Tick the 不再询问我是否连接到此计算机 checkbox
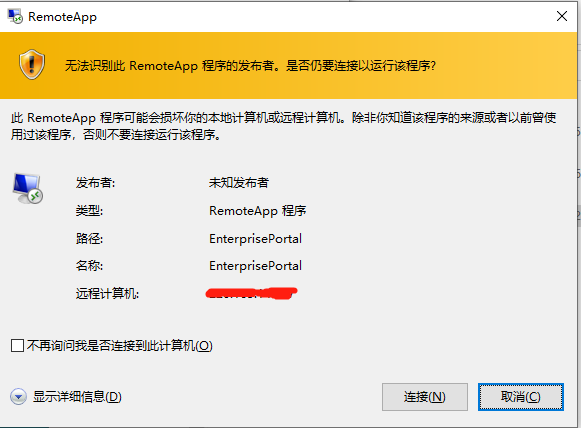 [x=17, y=346]
